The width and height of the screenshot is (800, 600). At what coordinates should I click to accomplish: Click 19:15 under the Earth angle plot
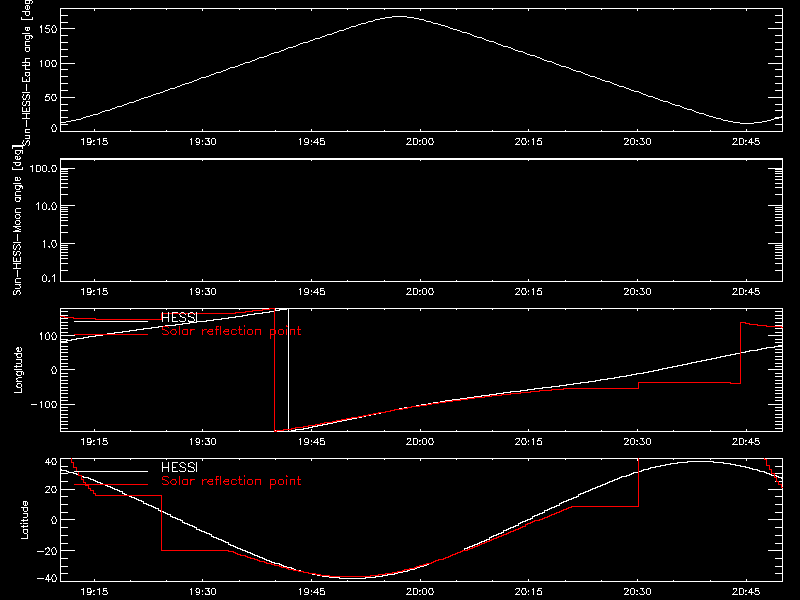click(94, 142)
